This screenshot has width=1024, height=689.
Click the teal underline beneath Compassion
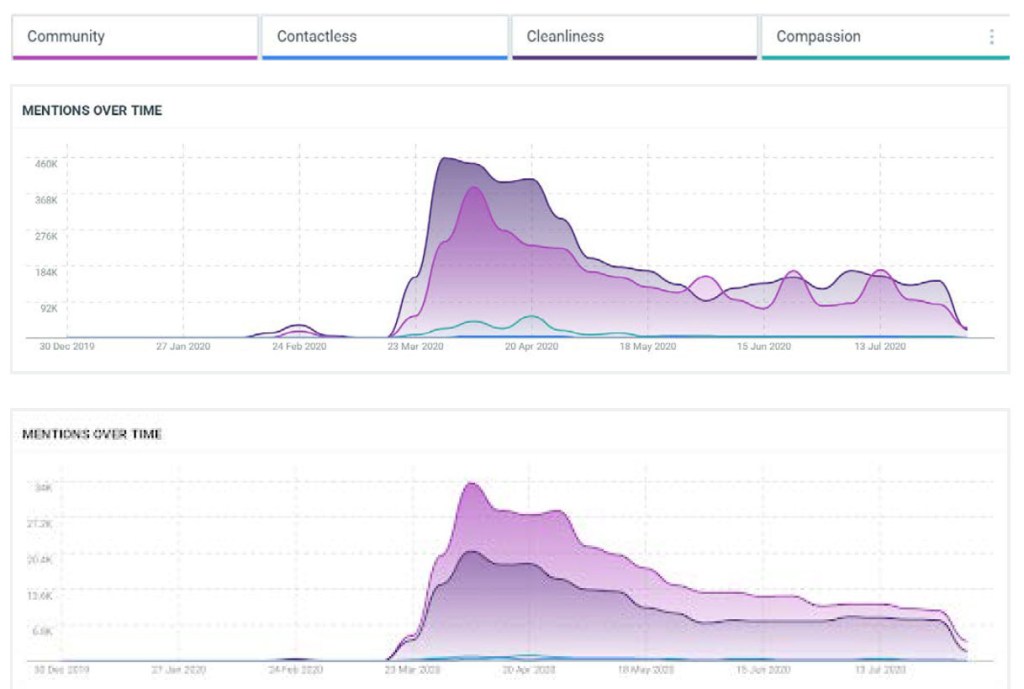click(x=884, y=58)
